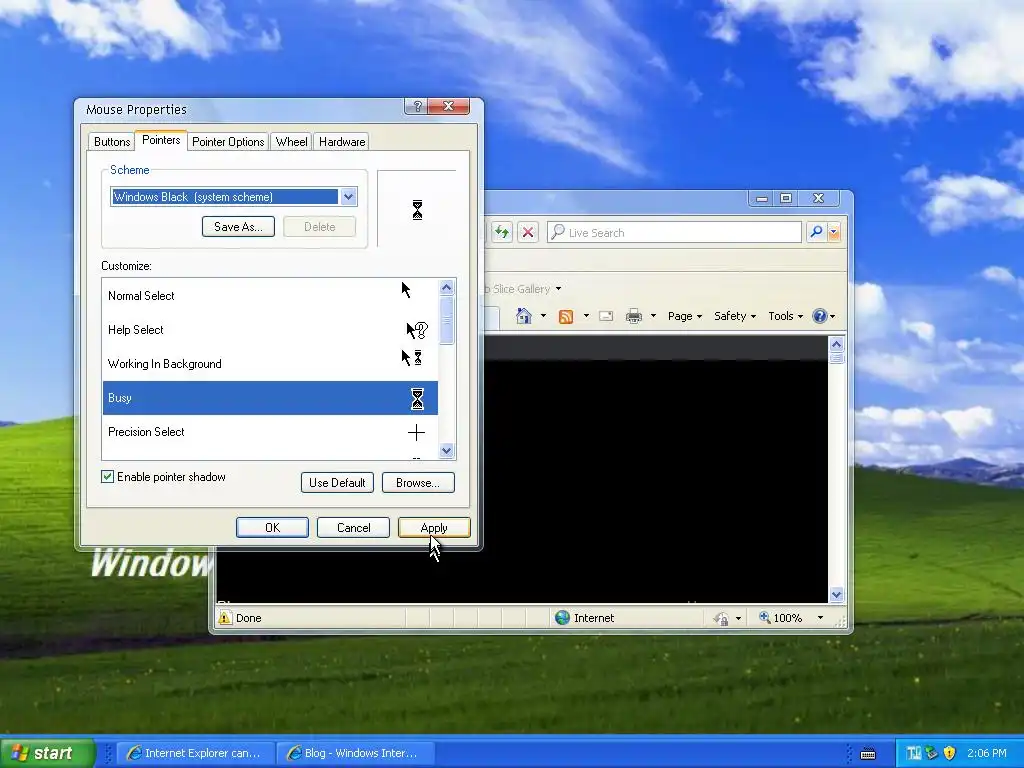Click the warning icon in the IE status bar
This screenshot has height=768, width=1024.
tap(225, 618)
